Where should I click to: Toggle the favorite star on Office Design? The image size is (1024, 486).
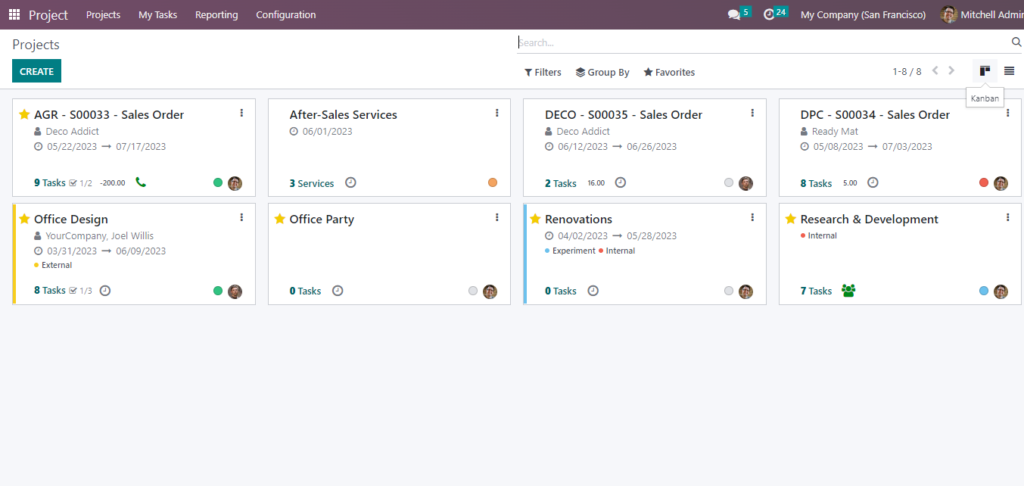click(25, 219)
